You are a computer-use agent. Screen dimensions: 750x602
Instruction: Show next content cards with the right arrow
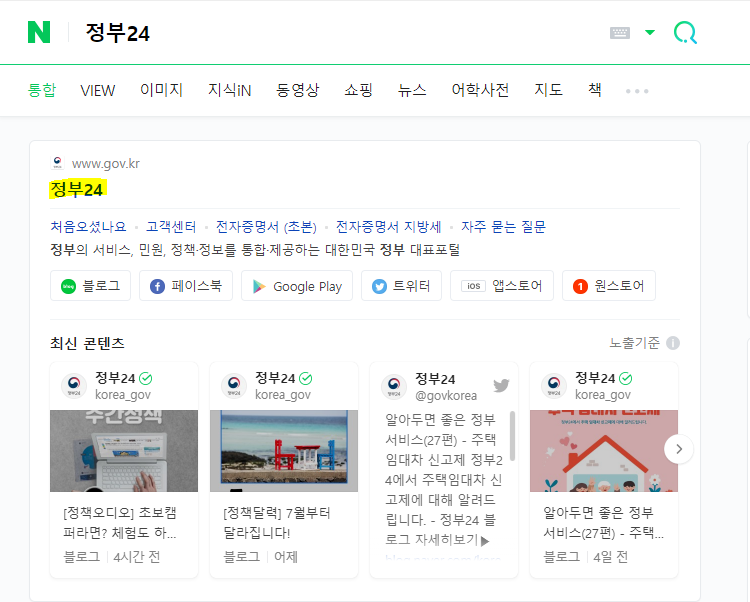[678, 449]
